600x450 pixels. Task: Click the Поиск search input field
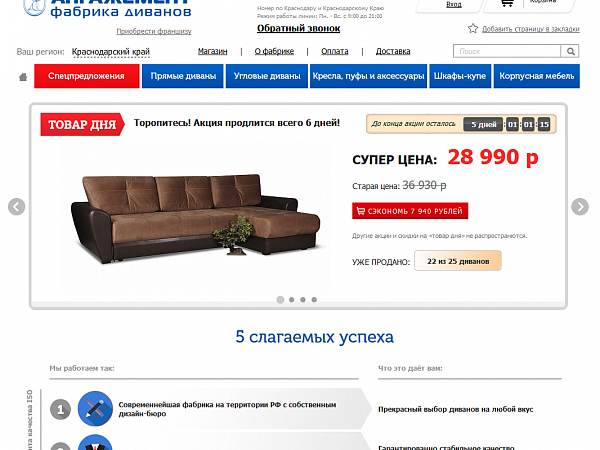click(507, 51)
